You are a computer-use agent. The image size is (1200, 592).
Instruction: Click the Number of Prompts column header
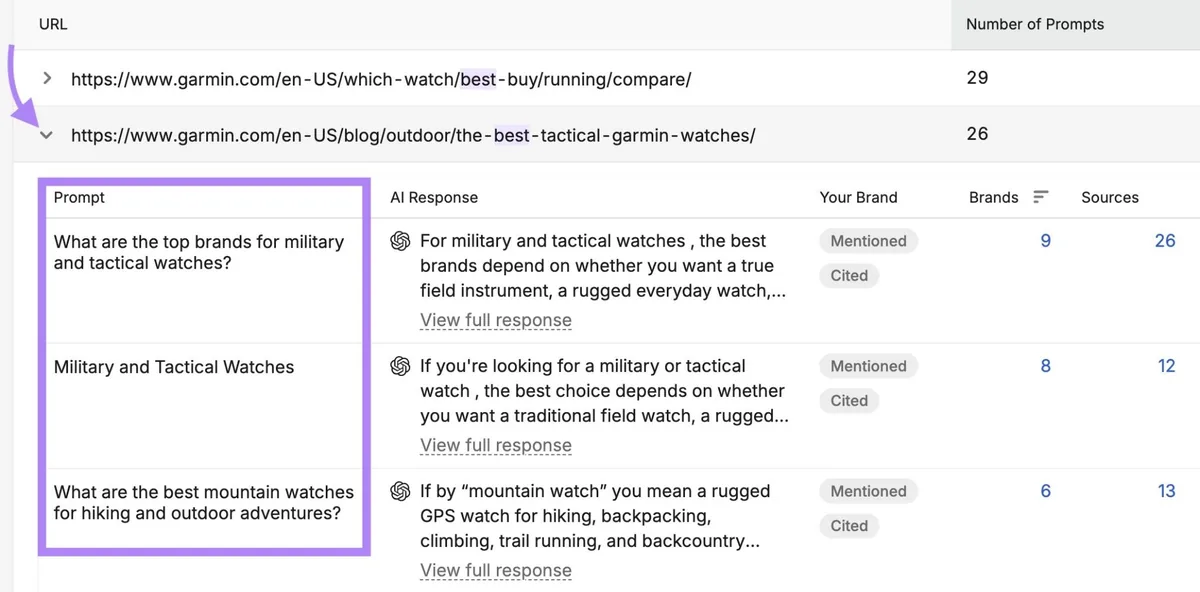[1035, 24]
